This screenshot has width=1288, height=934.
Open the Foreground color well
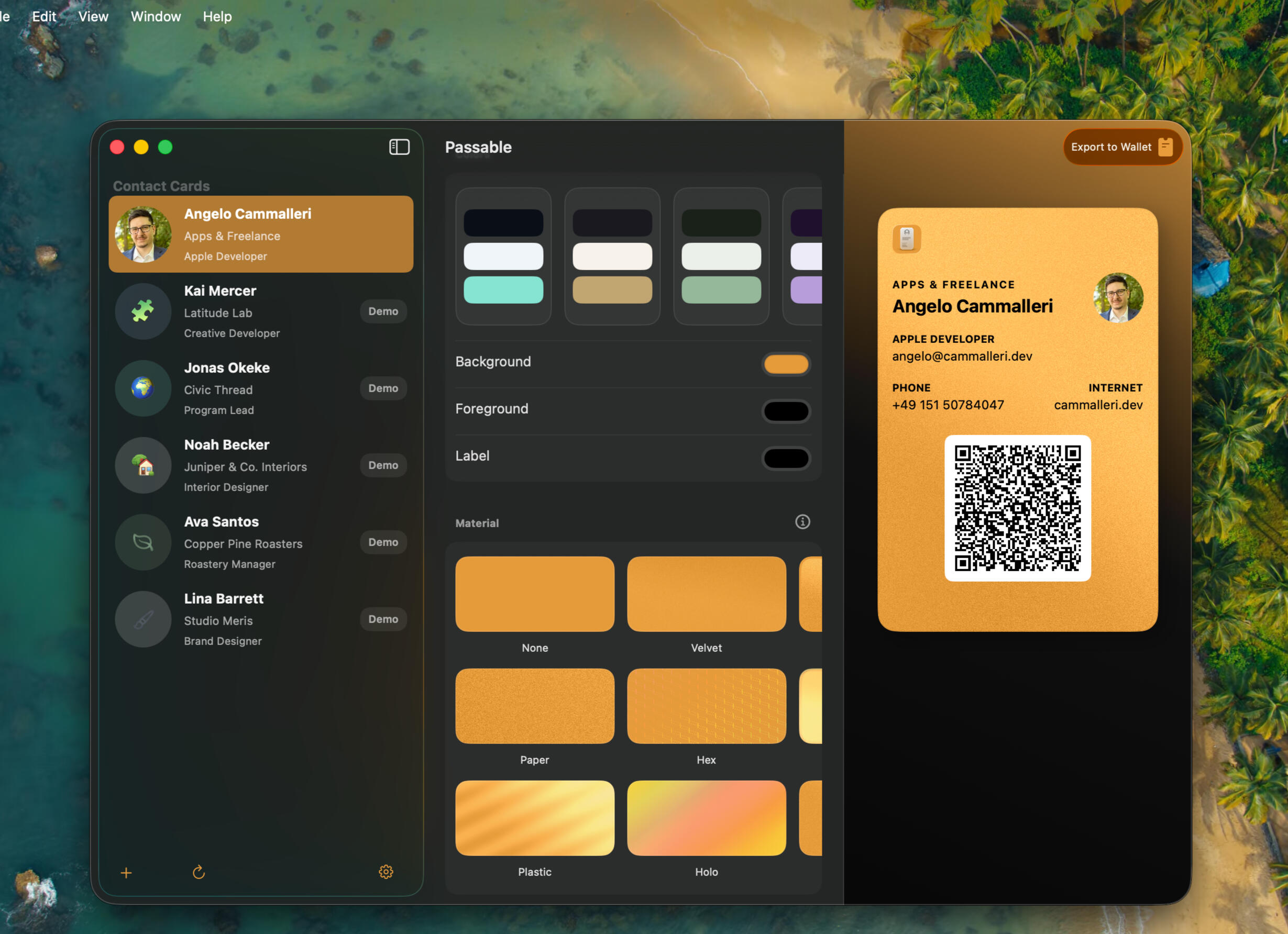point(786,411)
